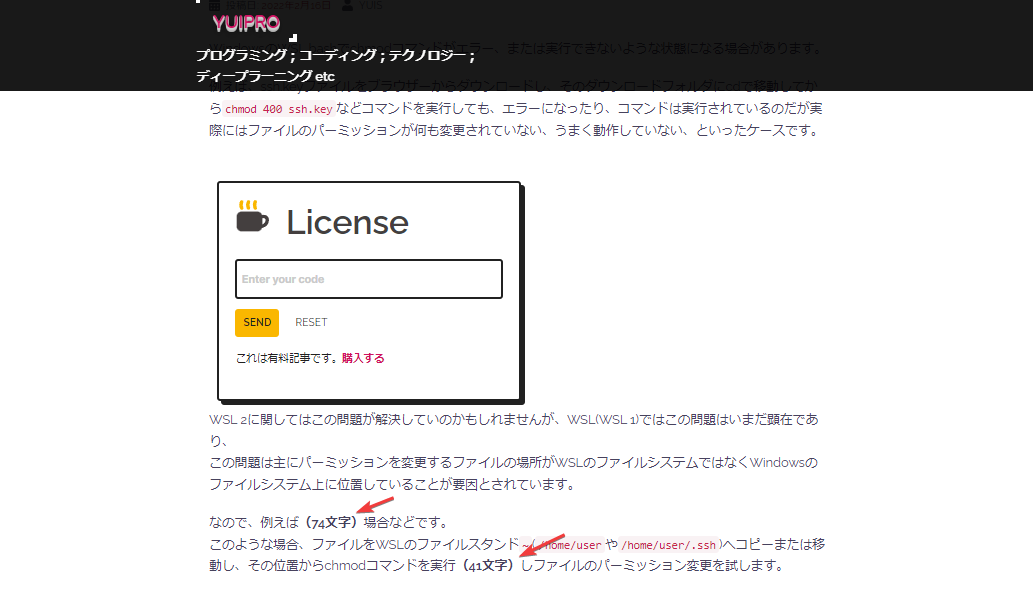This screenshot has width=1033, height=593.
Task: Open the 購入する purchase link
Action: pos(363,357)
